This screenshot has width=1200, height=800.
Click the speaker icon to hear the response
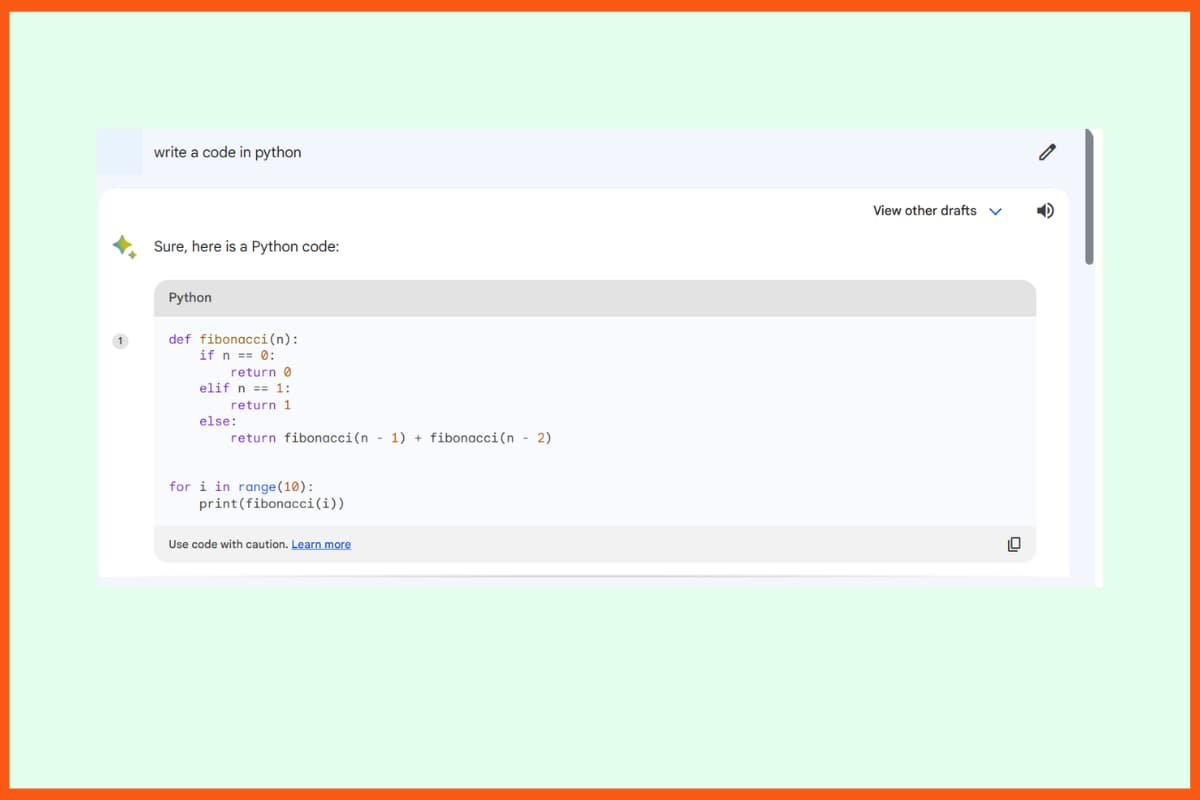(1045, 210)
